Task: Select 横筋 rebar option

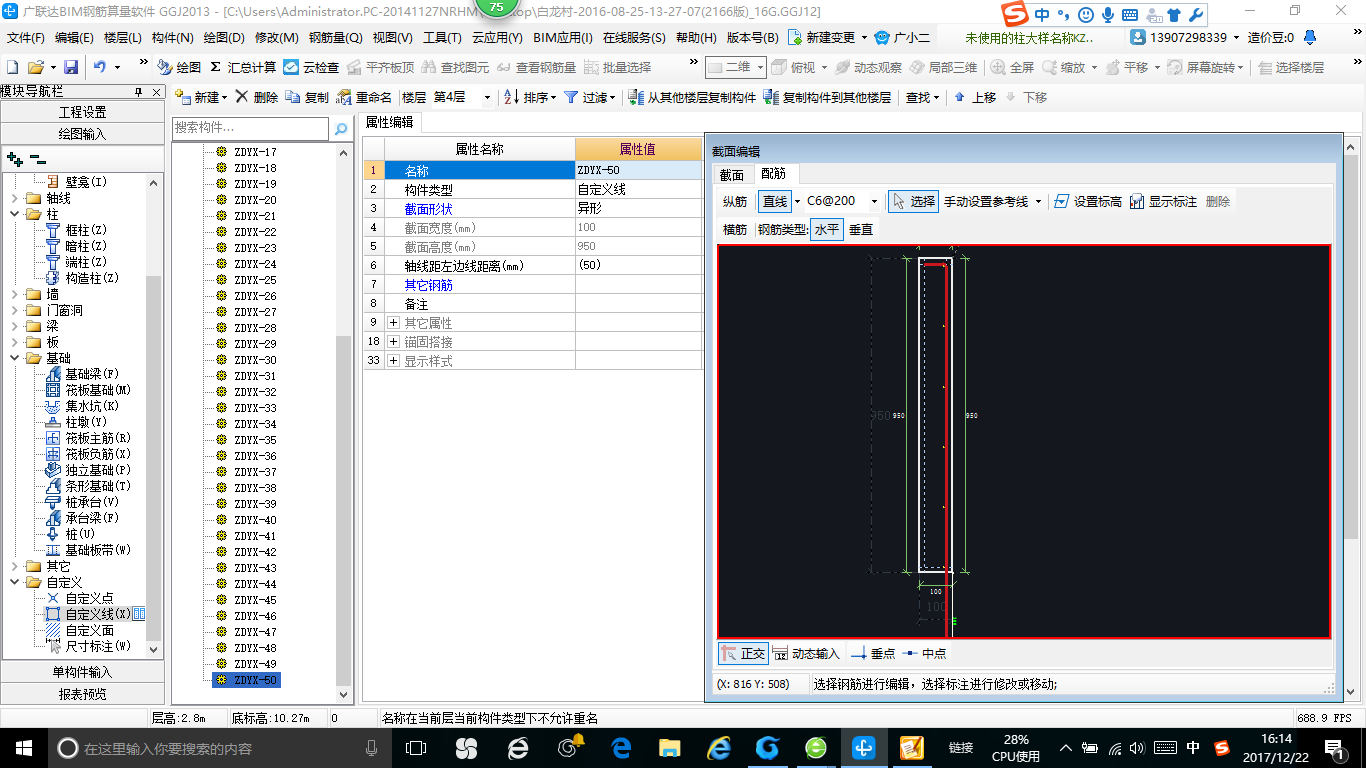Action: tap(735, 229)
